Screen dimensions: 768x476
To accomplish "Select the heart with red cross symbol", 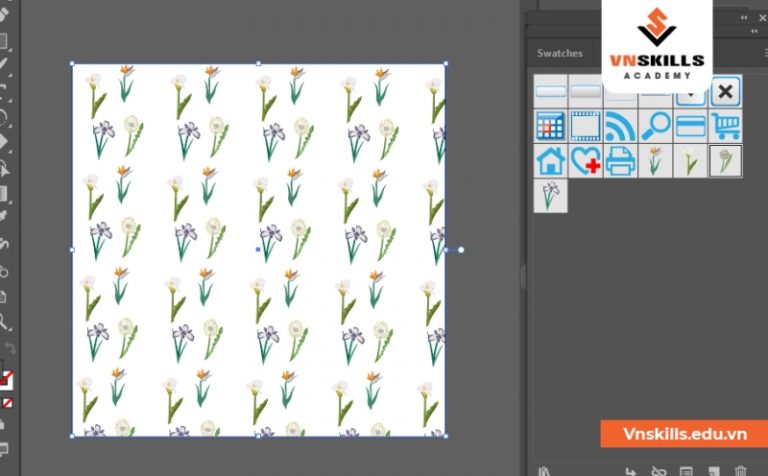I will coord(585,161).
